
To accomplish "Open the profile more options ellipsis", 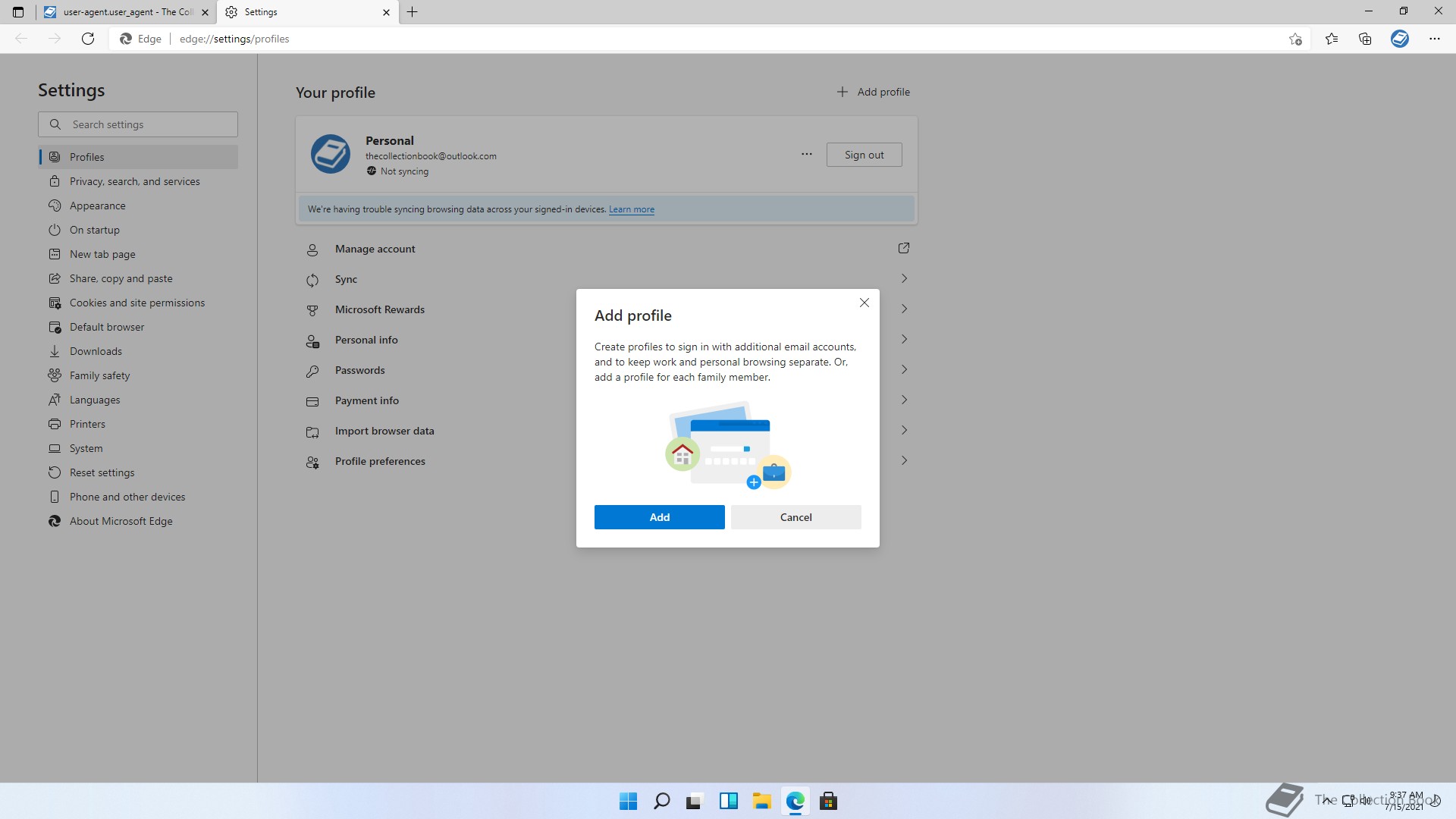I will [806, 154].
